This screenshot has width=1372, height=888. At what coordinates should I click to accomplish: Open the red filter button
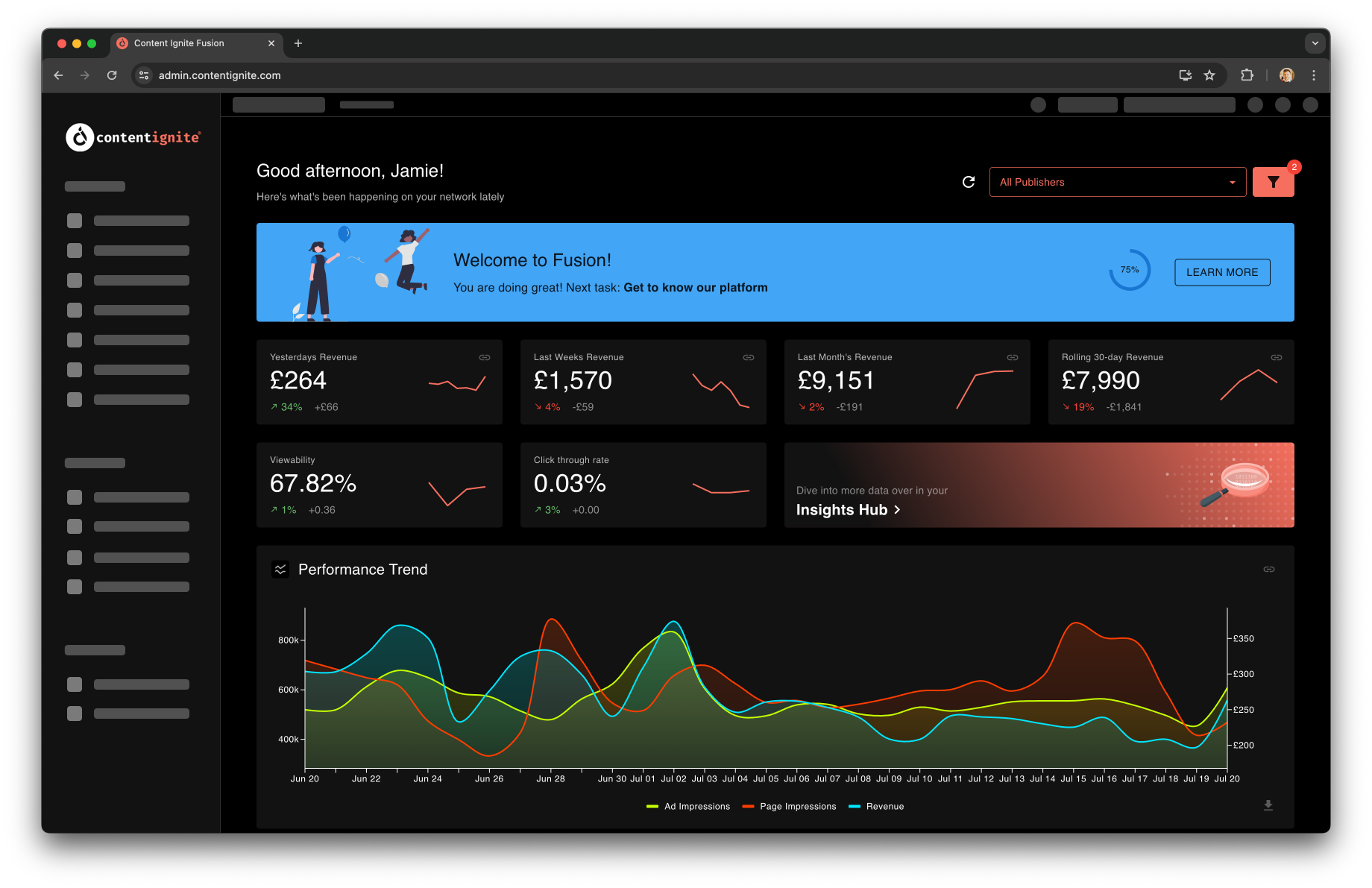(x=1273, y=182)
